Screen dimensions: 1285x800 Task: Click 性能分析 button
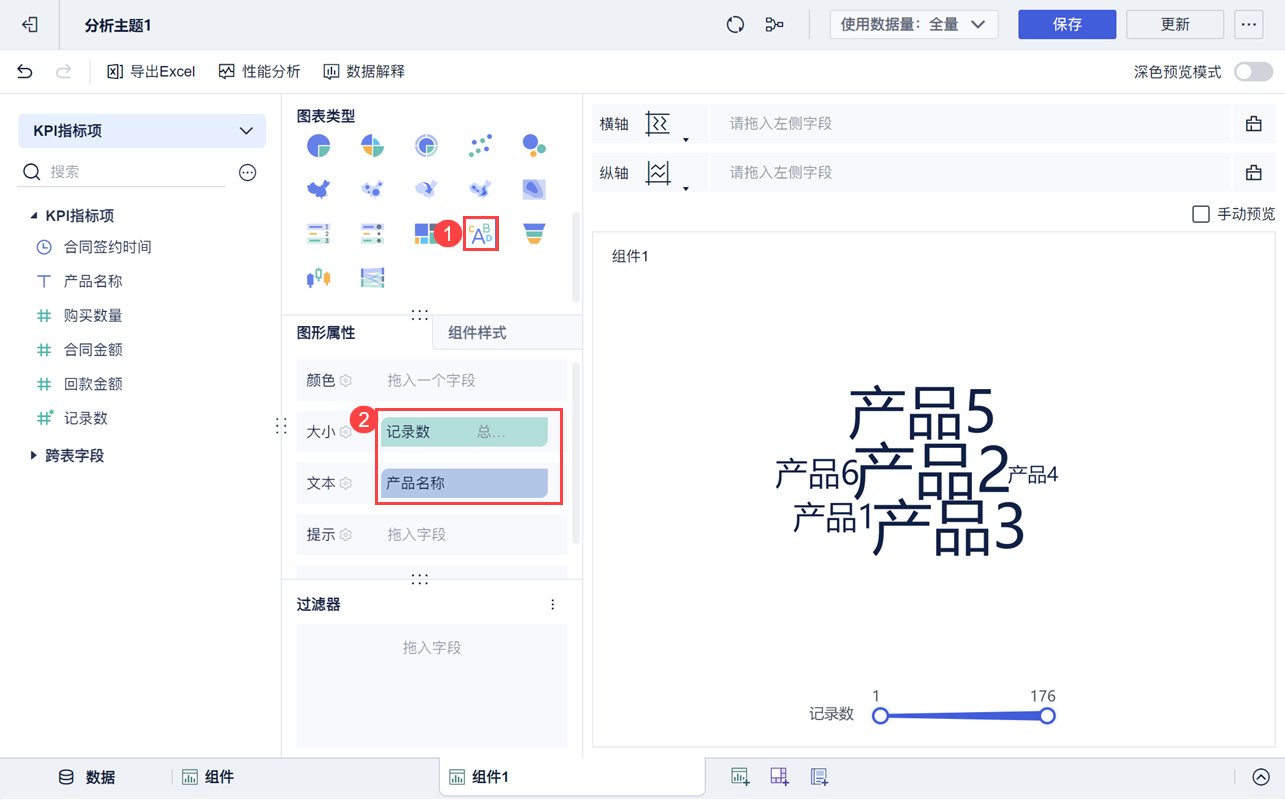coord(260,72)
